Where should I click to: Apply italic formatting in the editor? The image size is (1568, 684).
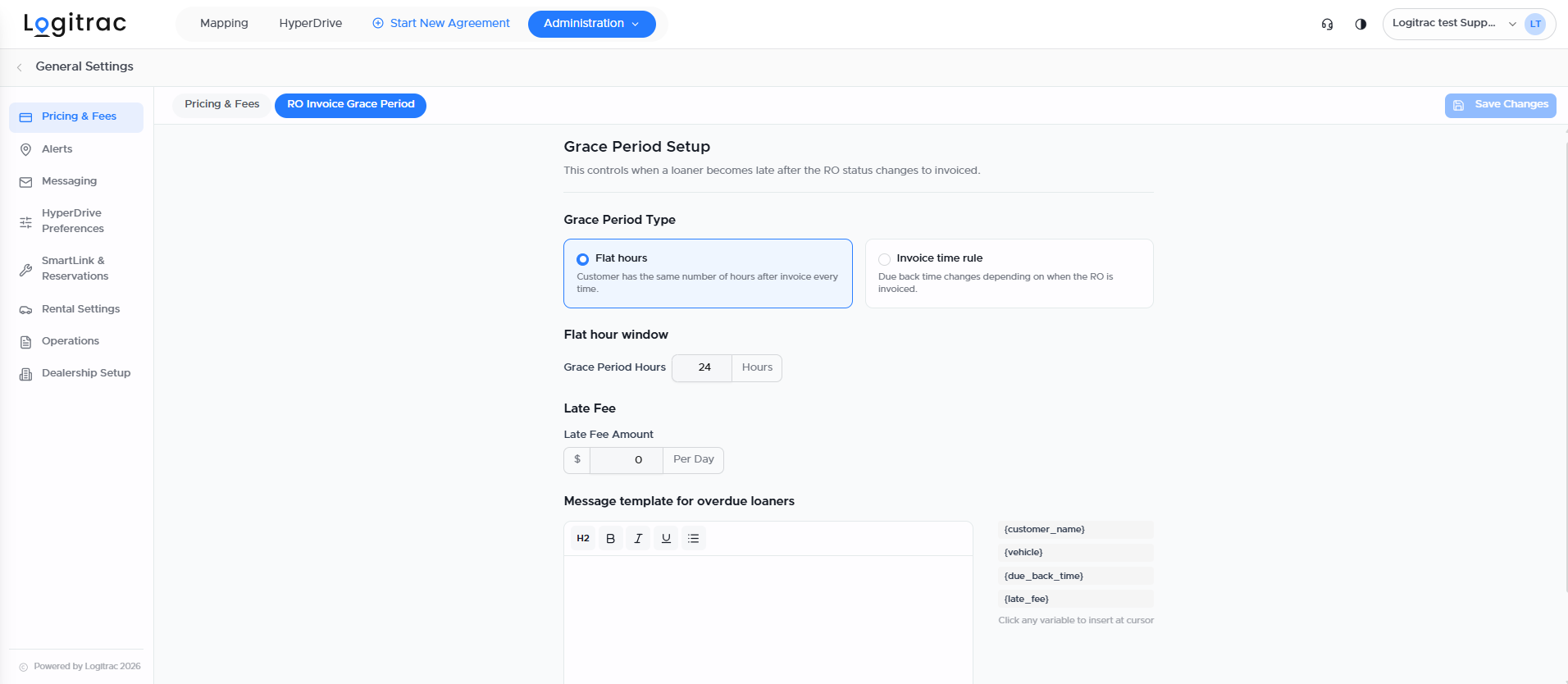(638, 539)
